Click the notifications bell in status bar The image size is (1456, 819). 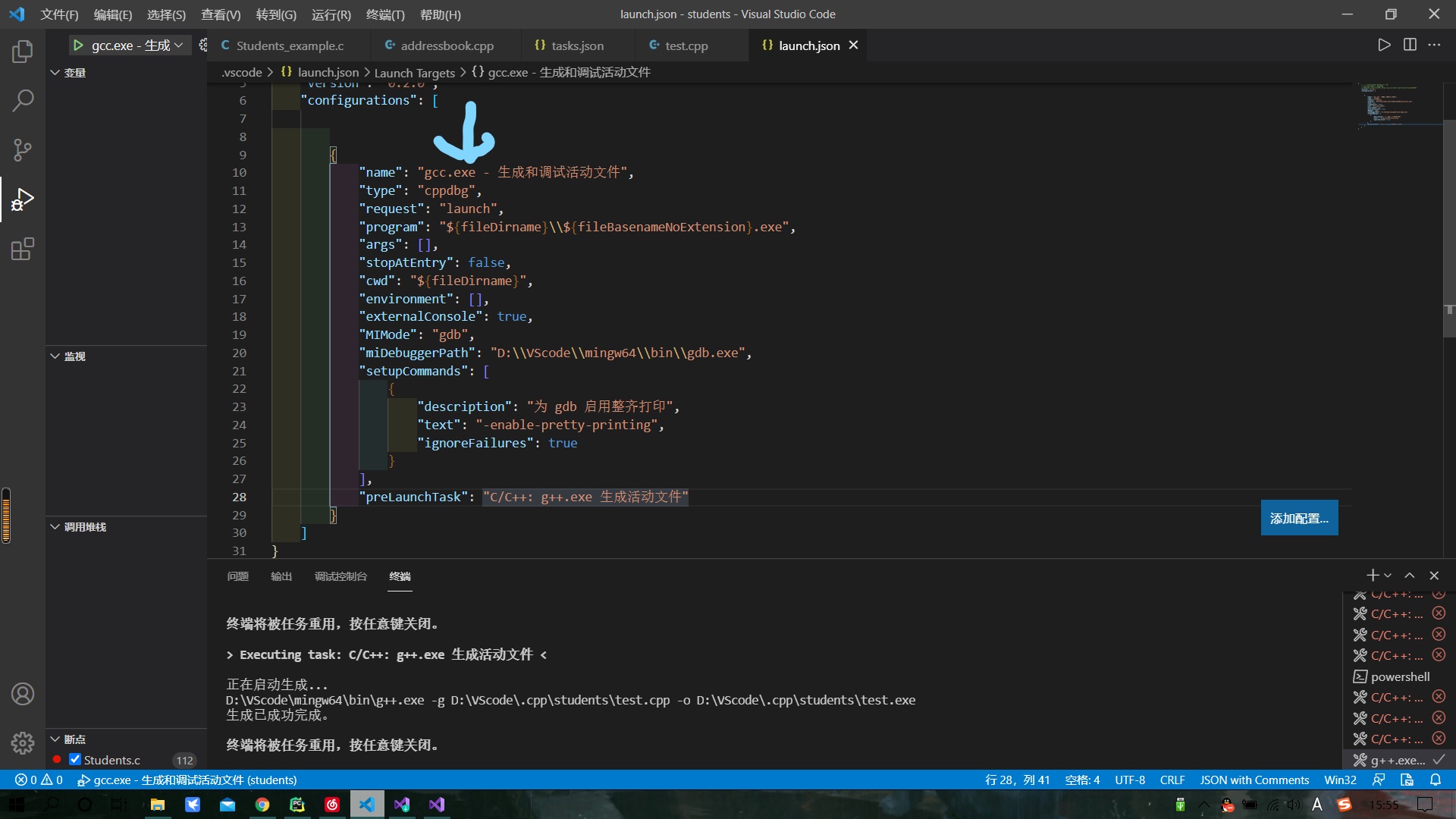1435,780
